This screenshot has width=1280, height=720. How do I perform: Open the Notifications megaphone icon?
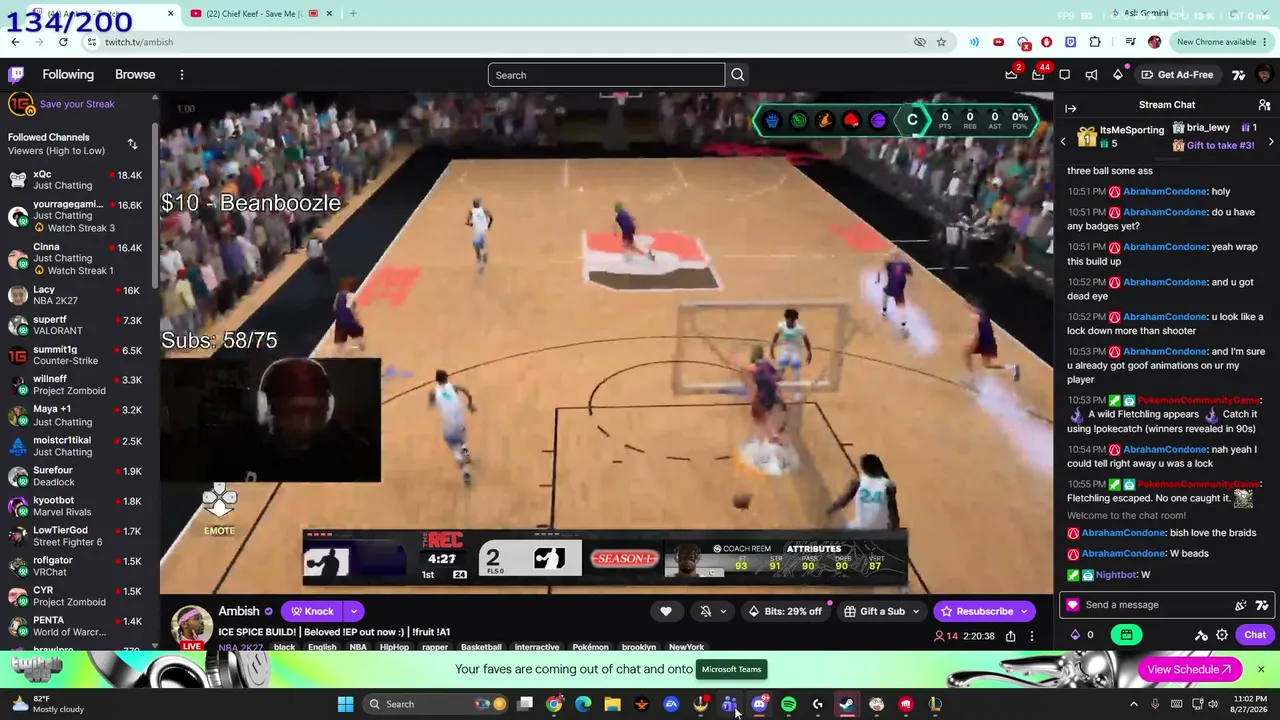(x=1091, y=74)
